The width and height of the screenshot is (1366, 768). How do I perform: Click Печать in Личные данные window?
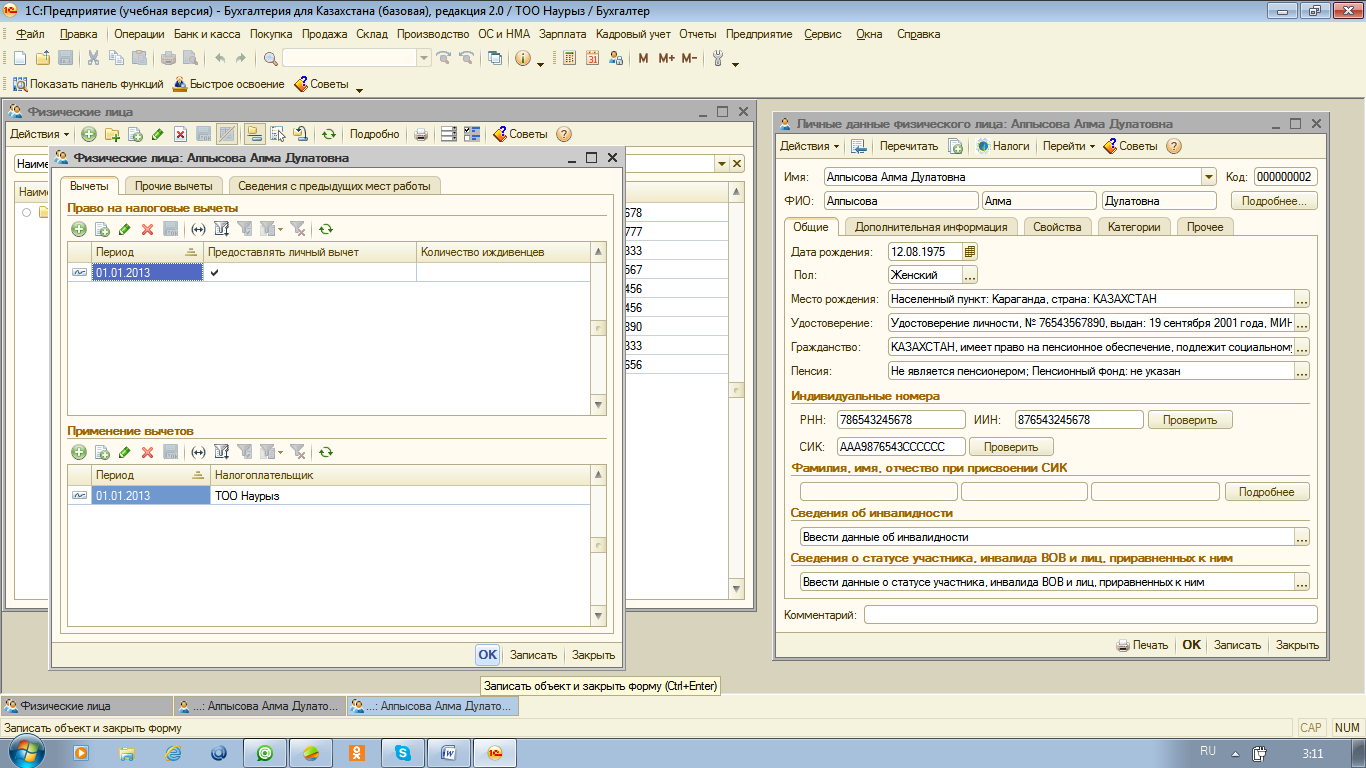pyautogui.click(x=1142, y=645)
